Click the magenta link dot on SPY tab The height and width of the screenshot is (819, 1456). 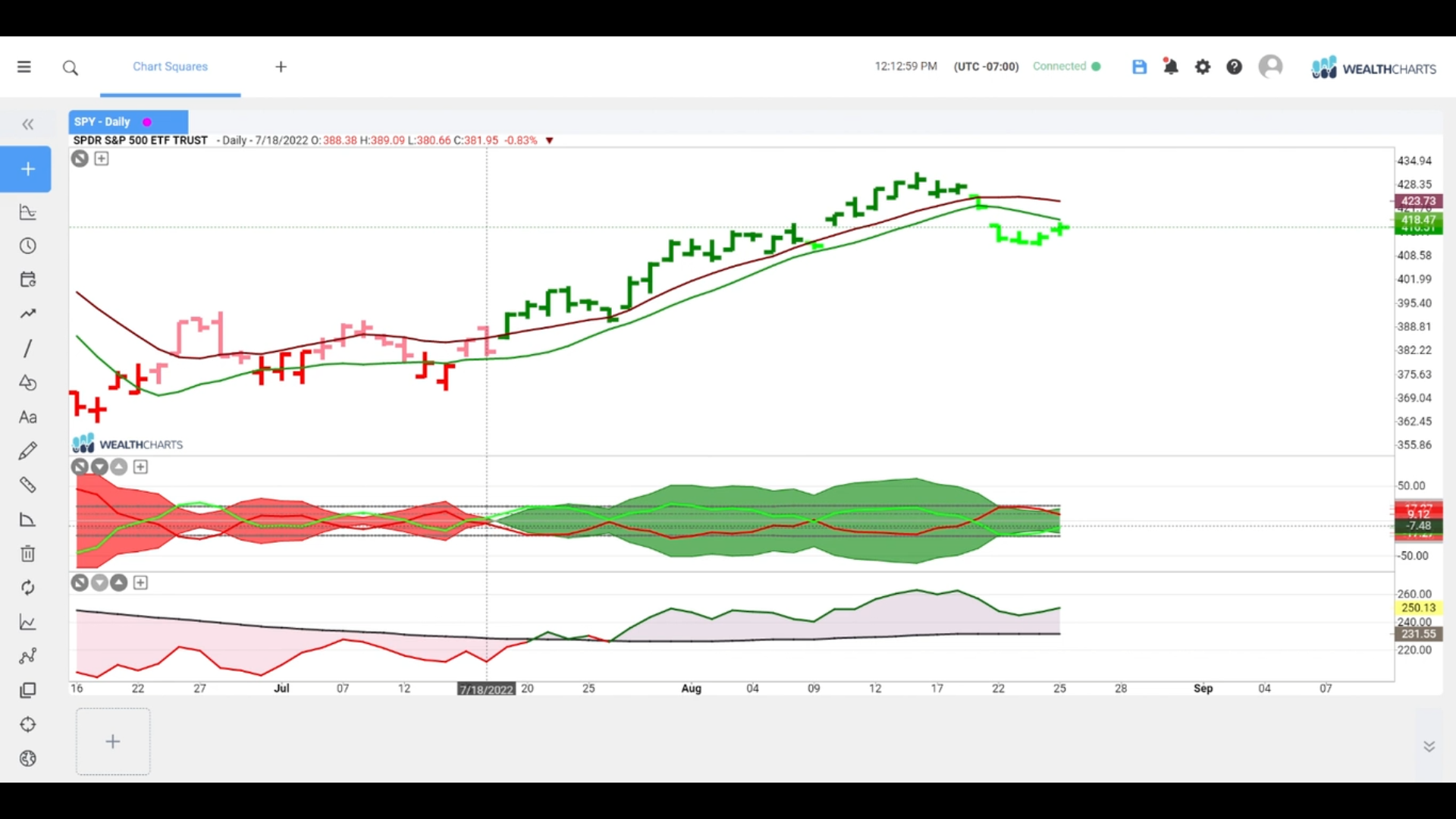tap(147, 122)
